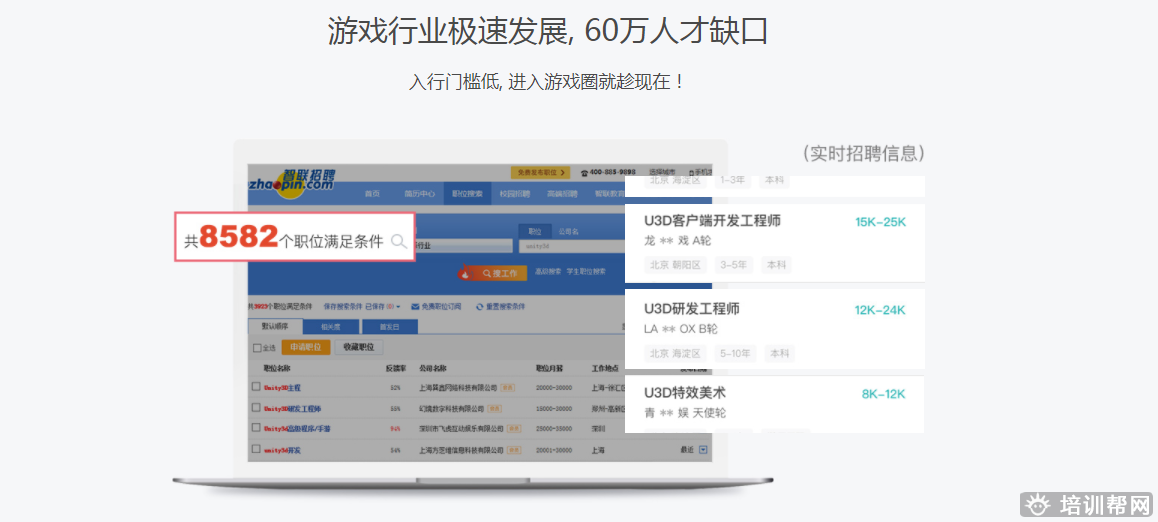Check the box for Unity3D主程 job row
This screenshot has width=1158, height=522.
coord(256,386)
